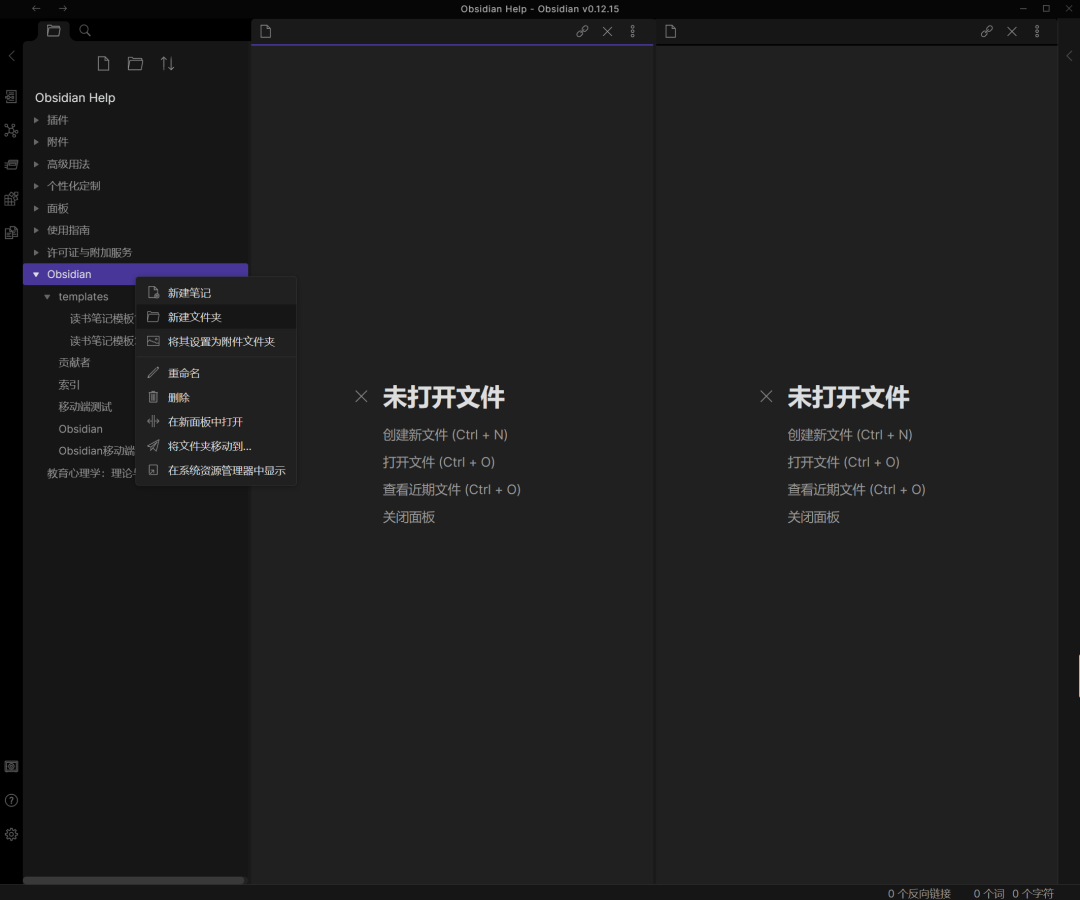Click 0 个反向链接 in status bar
Screen dimensions: 1080x900
919,893
